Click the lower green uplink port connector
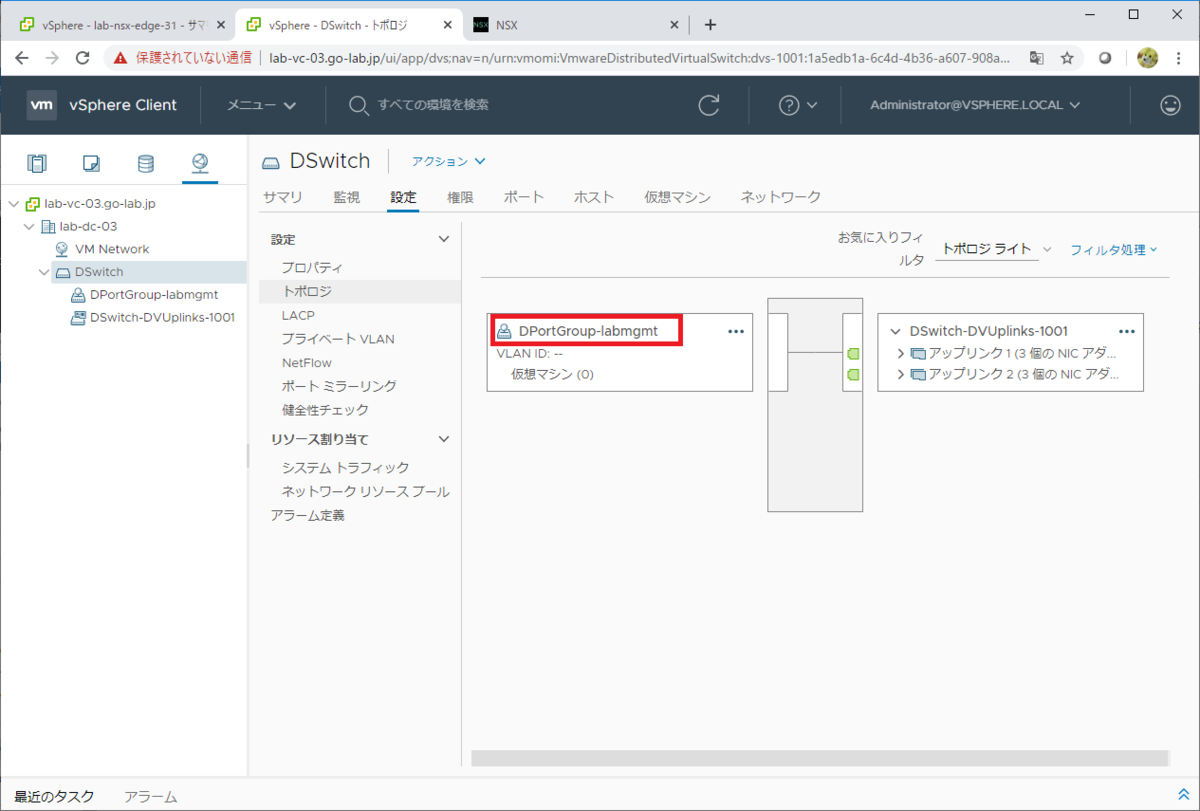The height and width of the screenshot is (811, 1200). tap(853, 375)
